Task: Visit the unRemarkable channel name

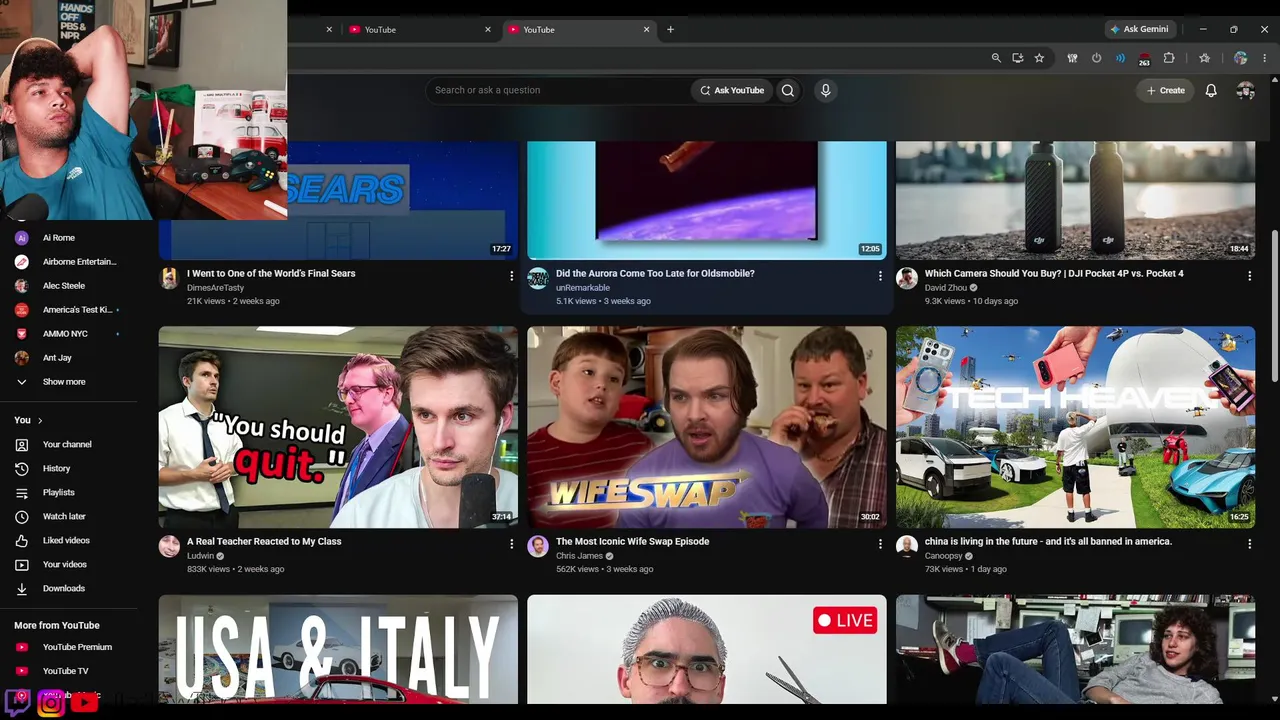Action: click(583, 288)
